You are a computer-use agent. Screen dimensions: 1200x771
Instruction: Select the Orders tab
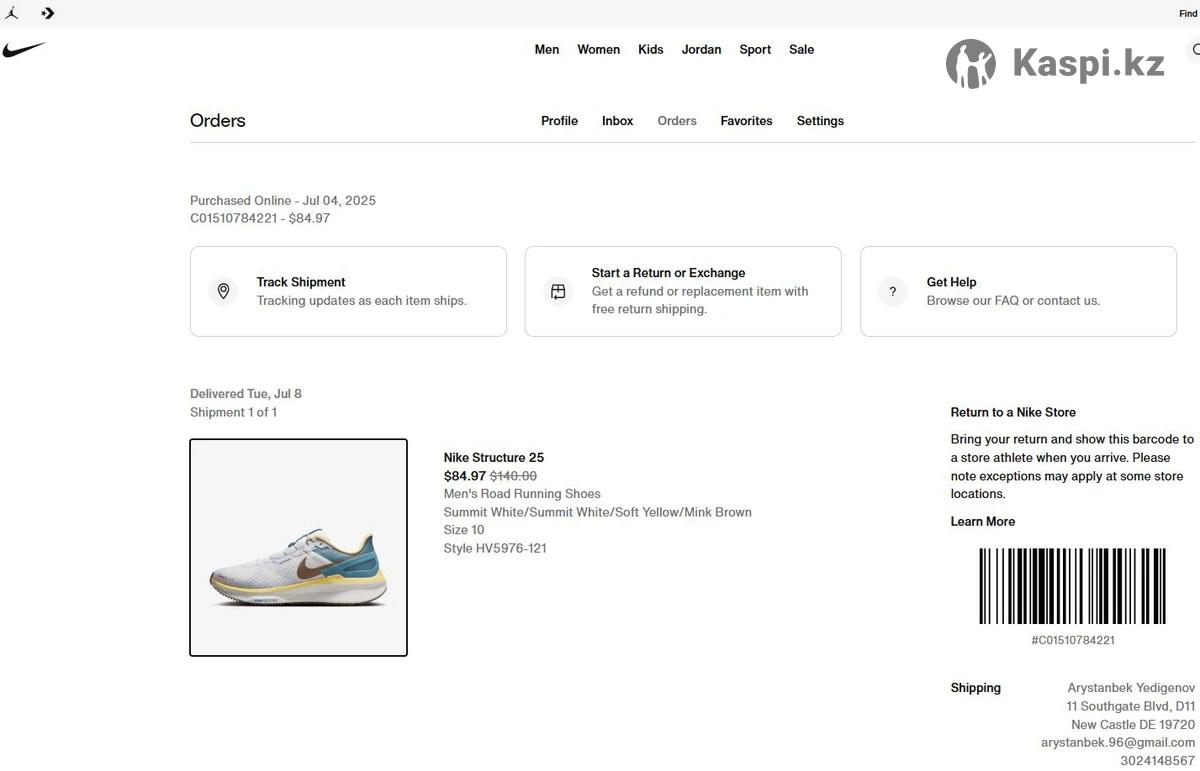tap(677, 121)
